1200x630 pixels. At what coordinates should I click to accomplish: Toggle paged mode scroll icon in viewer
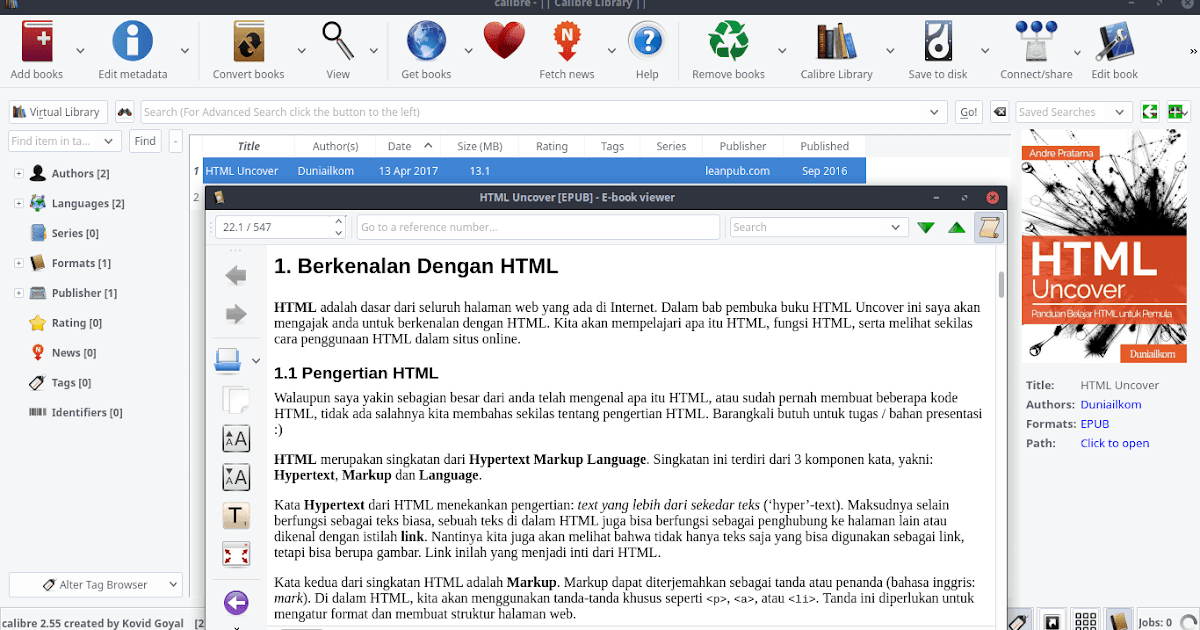989,228
